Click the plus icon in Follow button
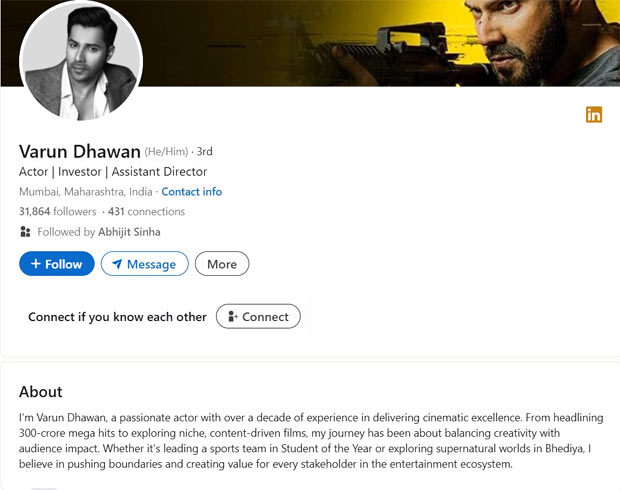620x490 pixels. pyautogui.click(x=36, y=264)
